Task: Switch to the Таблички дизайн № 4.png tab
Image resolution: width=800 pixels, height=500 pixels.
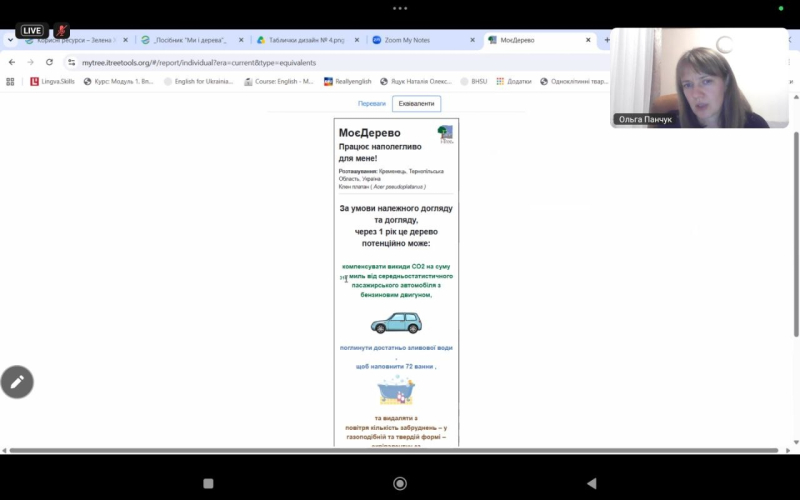Action: pos(309,40)
